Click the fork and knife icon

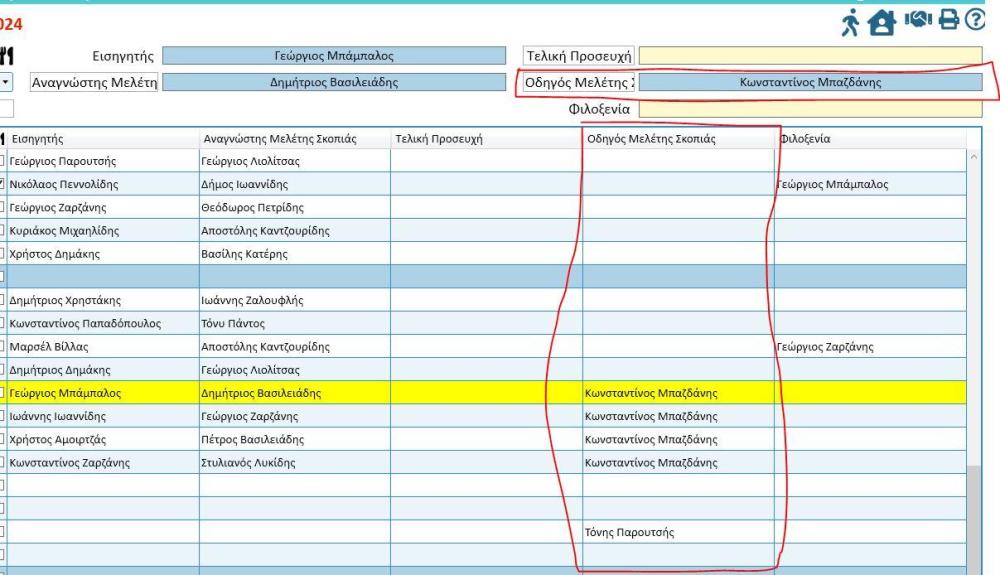9,58
